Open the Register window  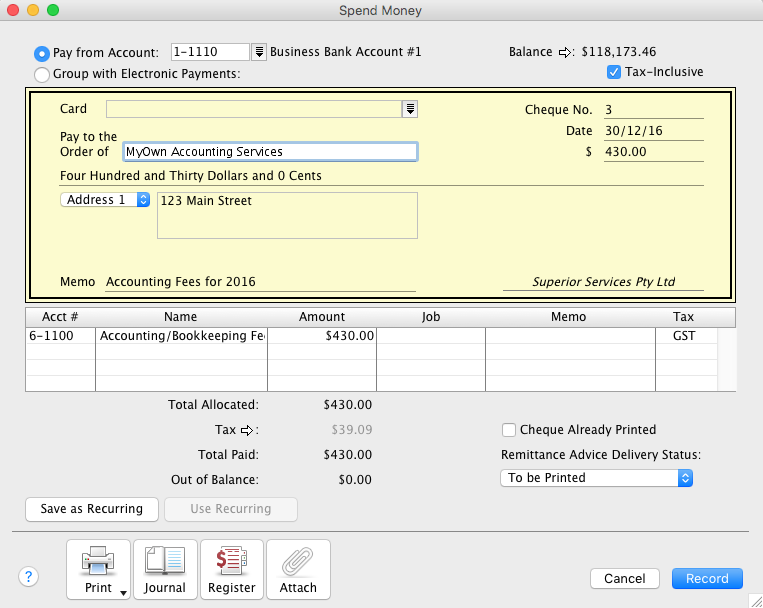(232, 569)
